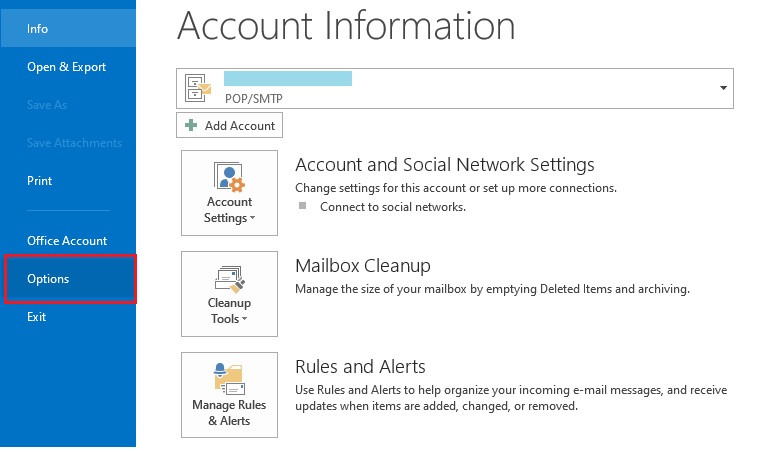Click Account and Social Network Settings heading

[x=445, y=165]
